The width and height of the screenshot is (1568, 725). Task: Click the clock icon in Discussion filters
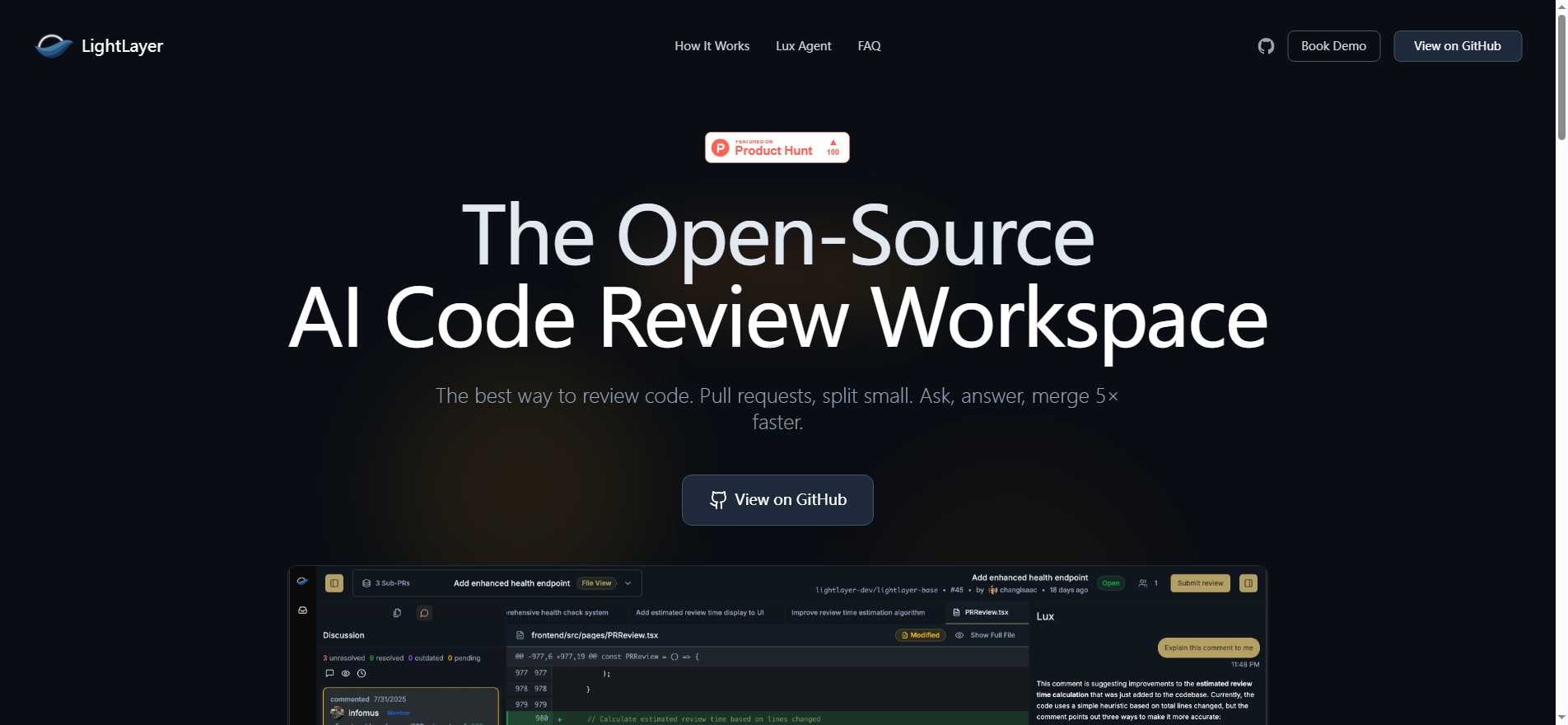click(361, 673)
